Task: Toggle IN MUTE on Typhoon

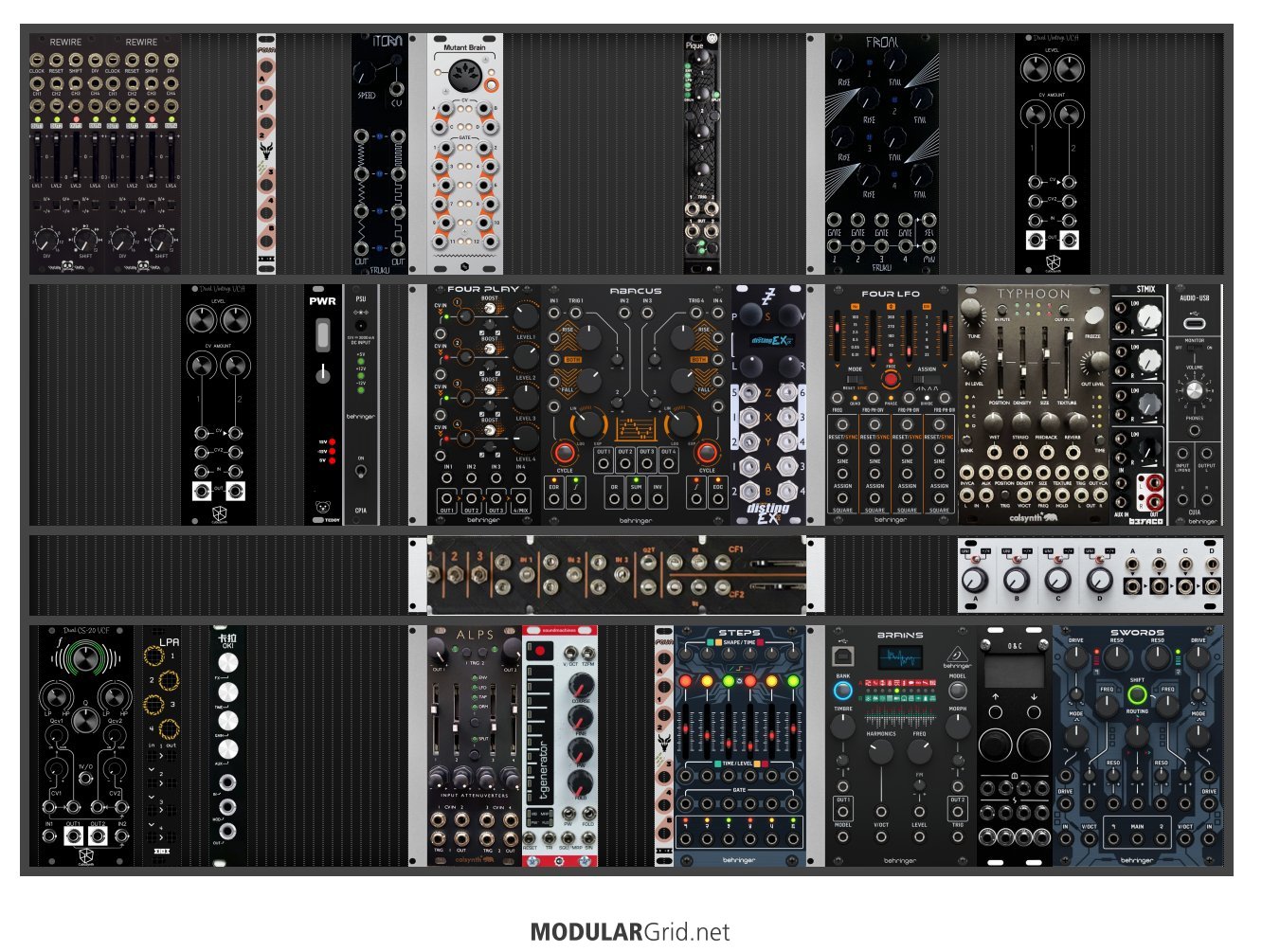Action: tap(1003, 309)
